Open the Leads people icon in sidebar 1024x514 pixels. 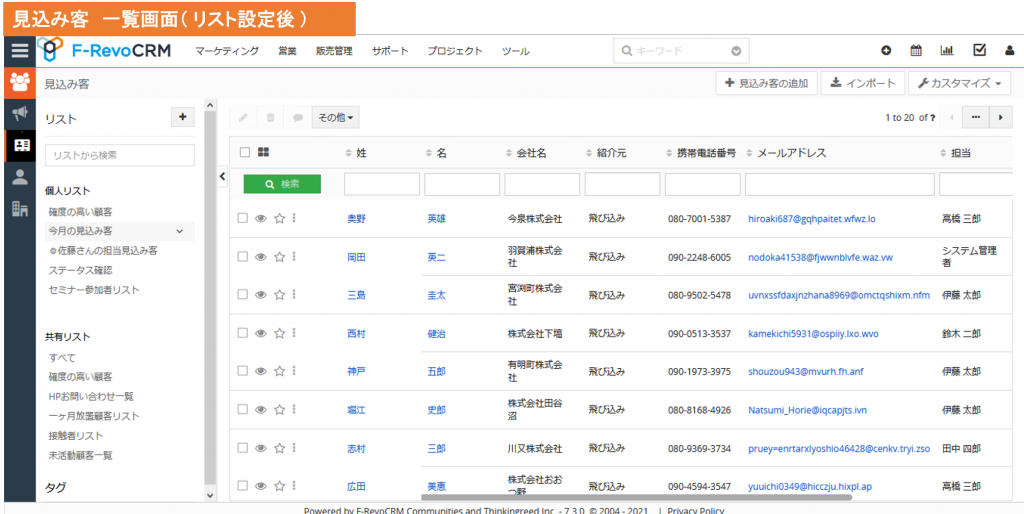click(x=20, y=82)
